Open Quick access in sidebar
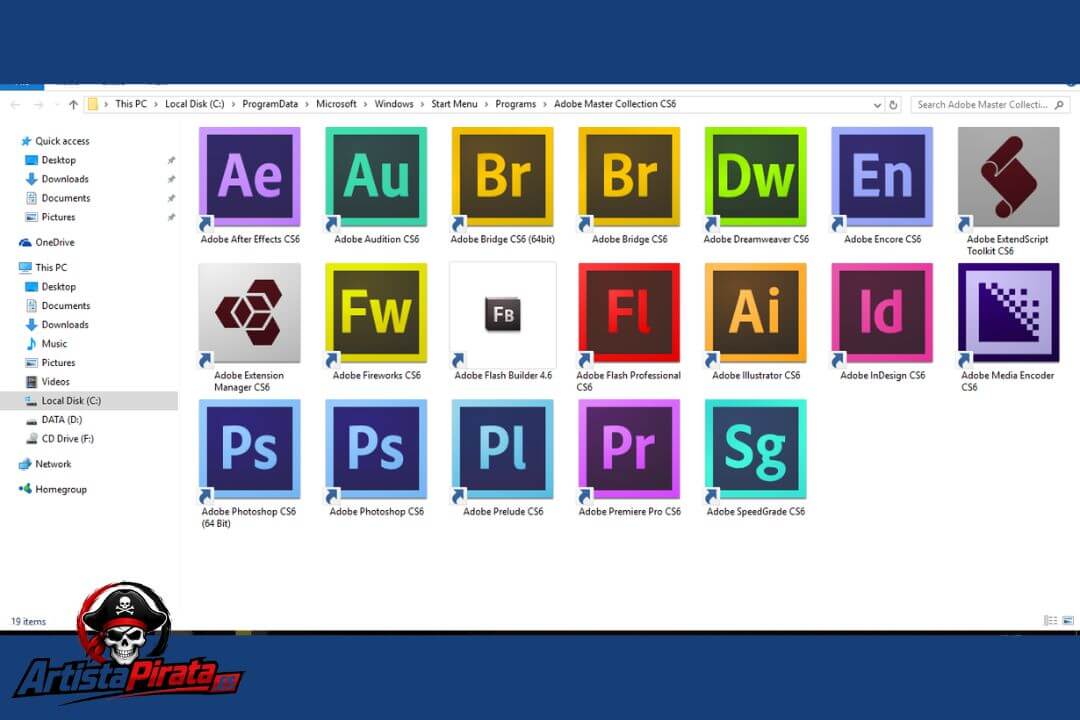Image resolution: width=1080 pixels, height=720 pixels. coord(62,141)
